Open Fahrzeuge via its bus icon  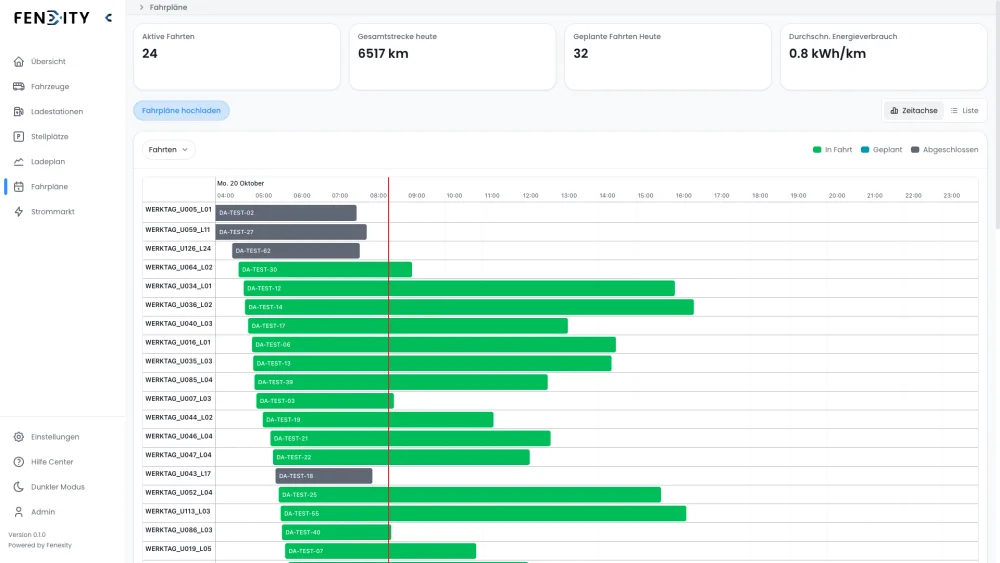[19, 87]
